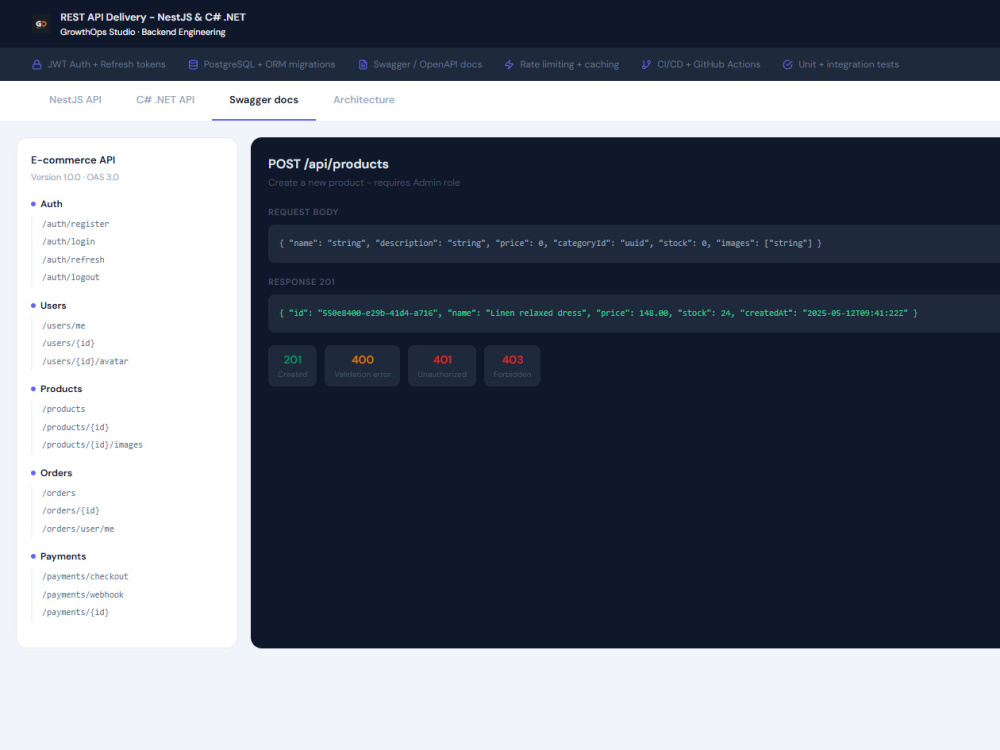1000x750 pixels.
Task: Click the JWT Auth lock icon
Action: [x=36, y=64]
